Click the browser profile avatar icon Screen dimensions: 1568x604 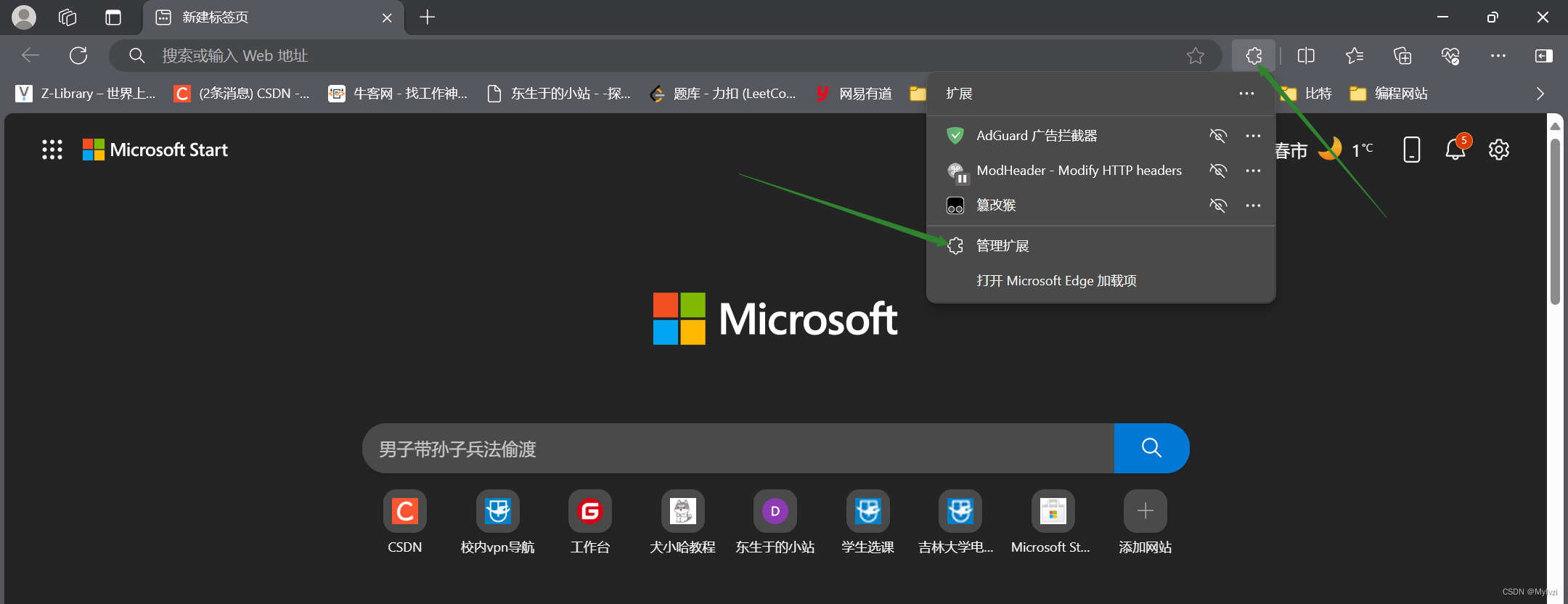coord(24,17)
